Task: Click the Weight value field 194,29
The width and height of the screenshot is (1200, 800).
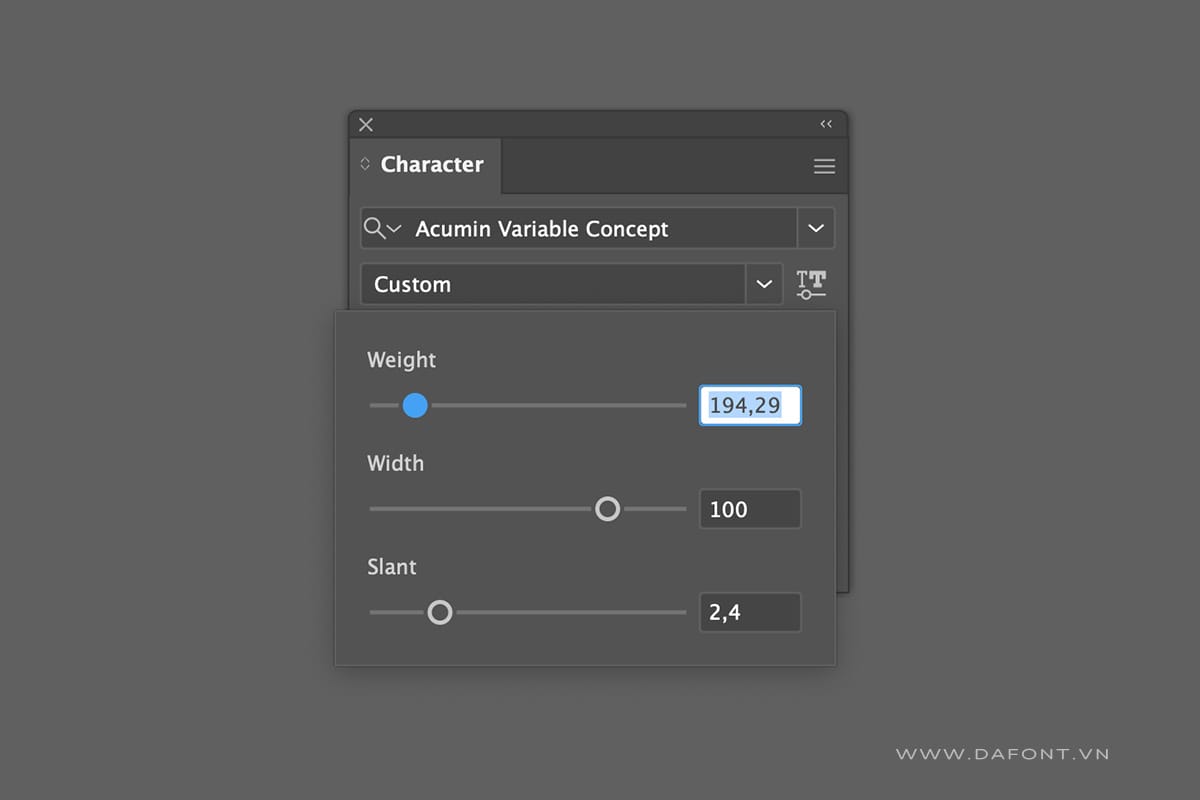Action: click(x=750, y=405)
